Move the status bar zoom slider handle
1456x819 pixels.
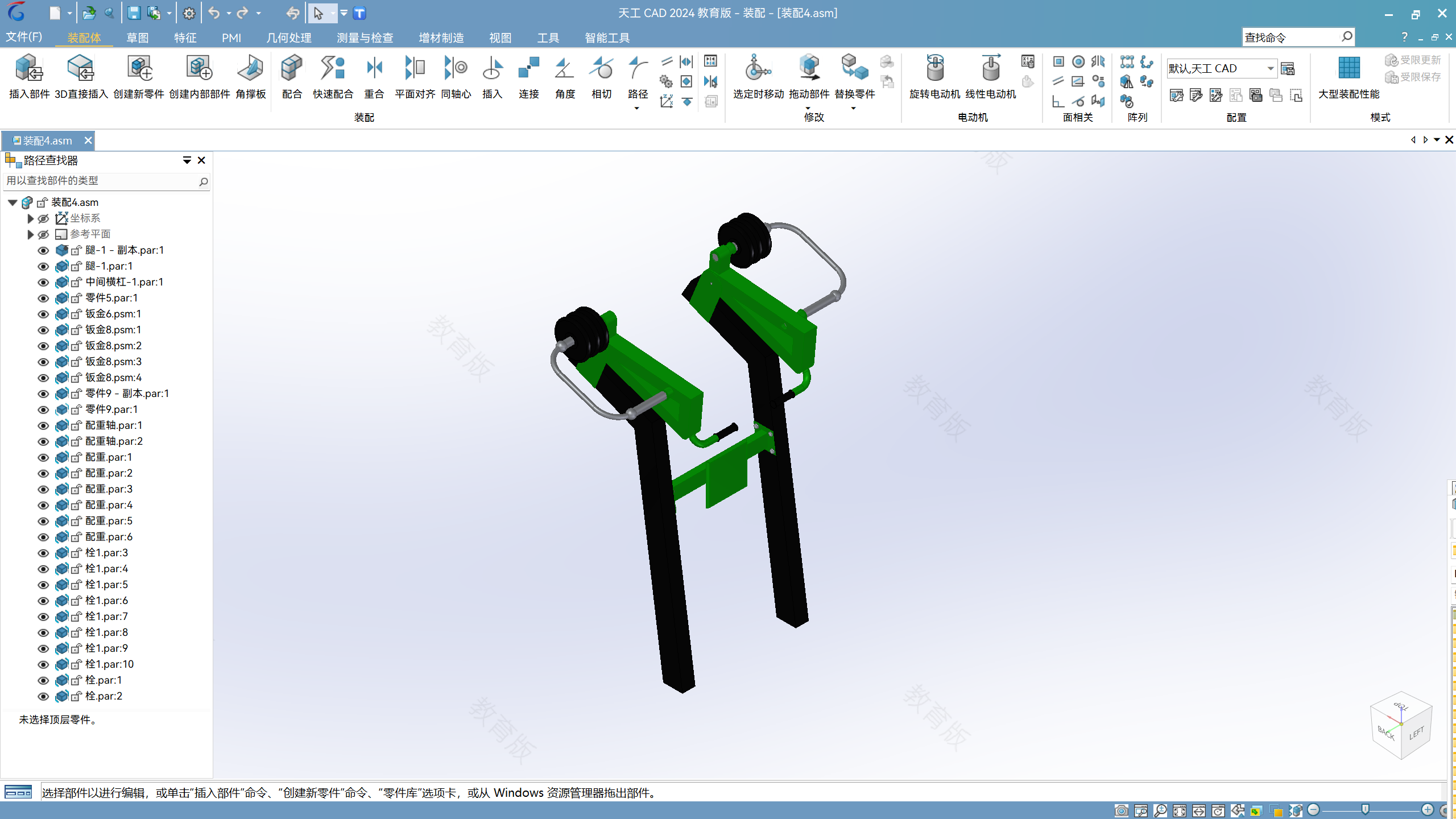[x=1365, y=809]
